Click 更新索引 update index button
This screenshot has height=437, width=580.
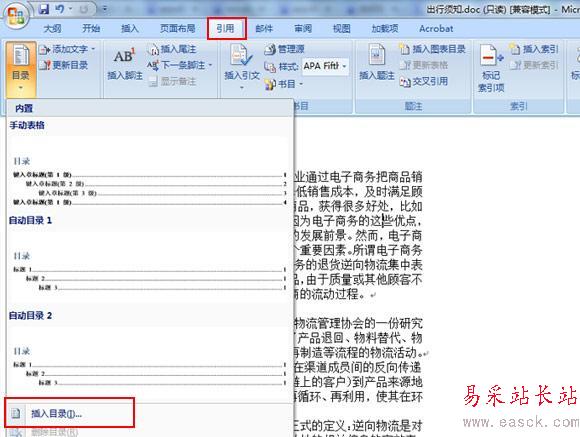pos(534,65)
